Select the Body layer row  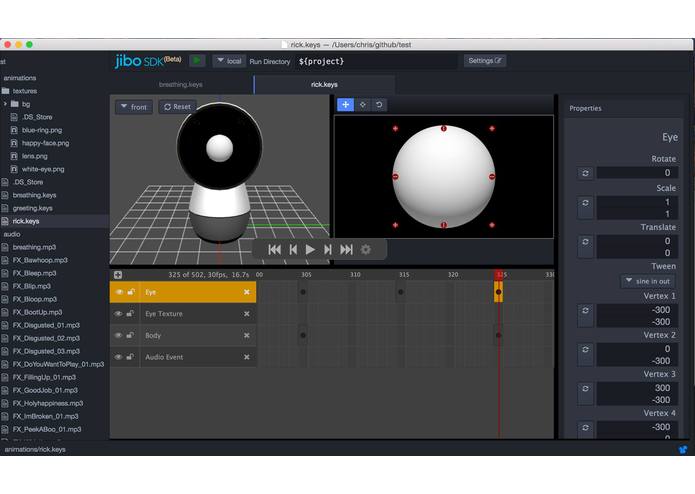point(183,335)
